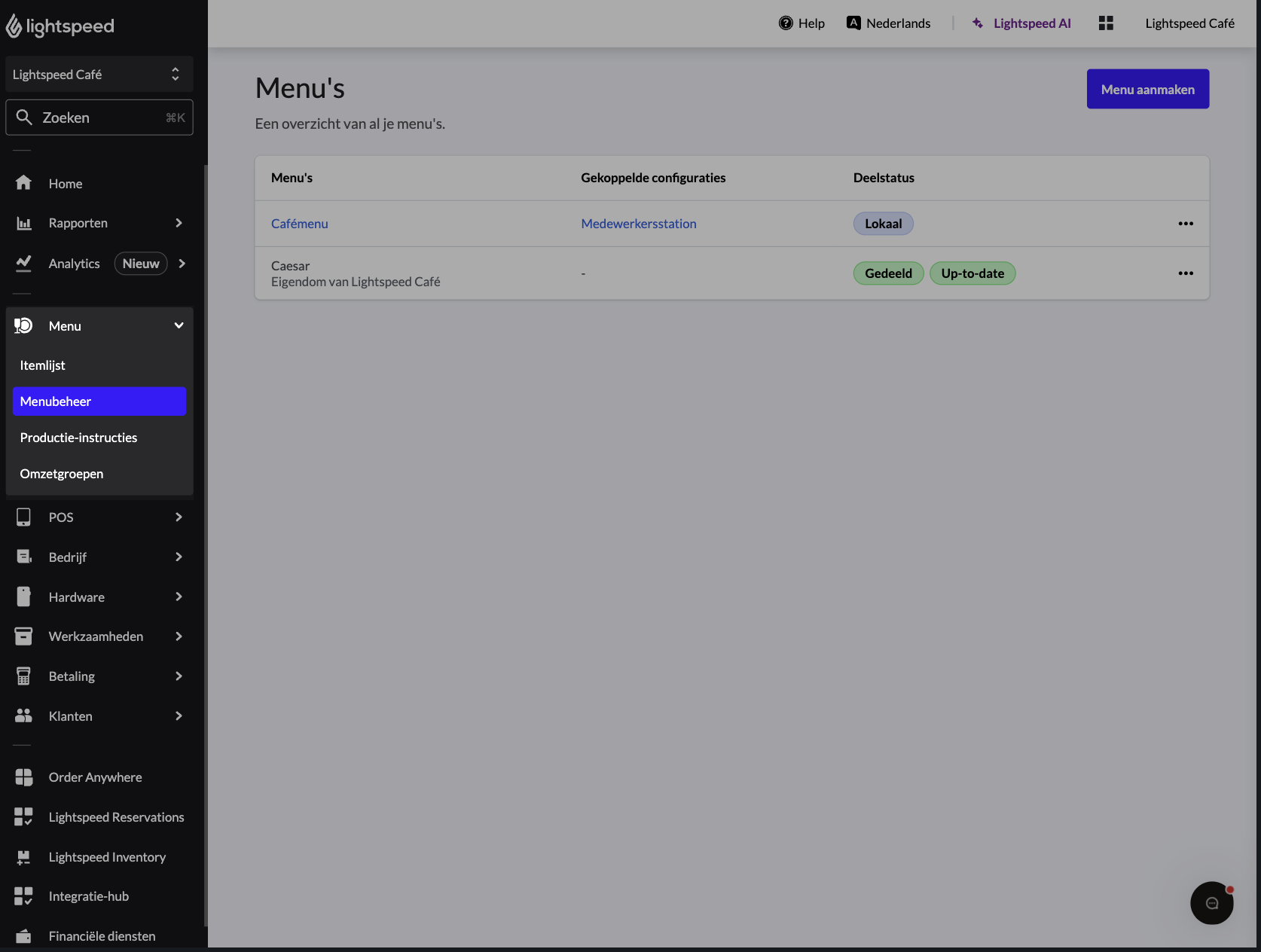Open the Itemlijst menu item
Screen dimensions: 1261x952
point(99,365)
